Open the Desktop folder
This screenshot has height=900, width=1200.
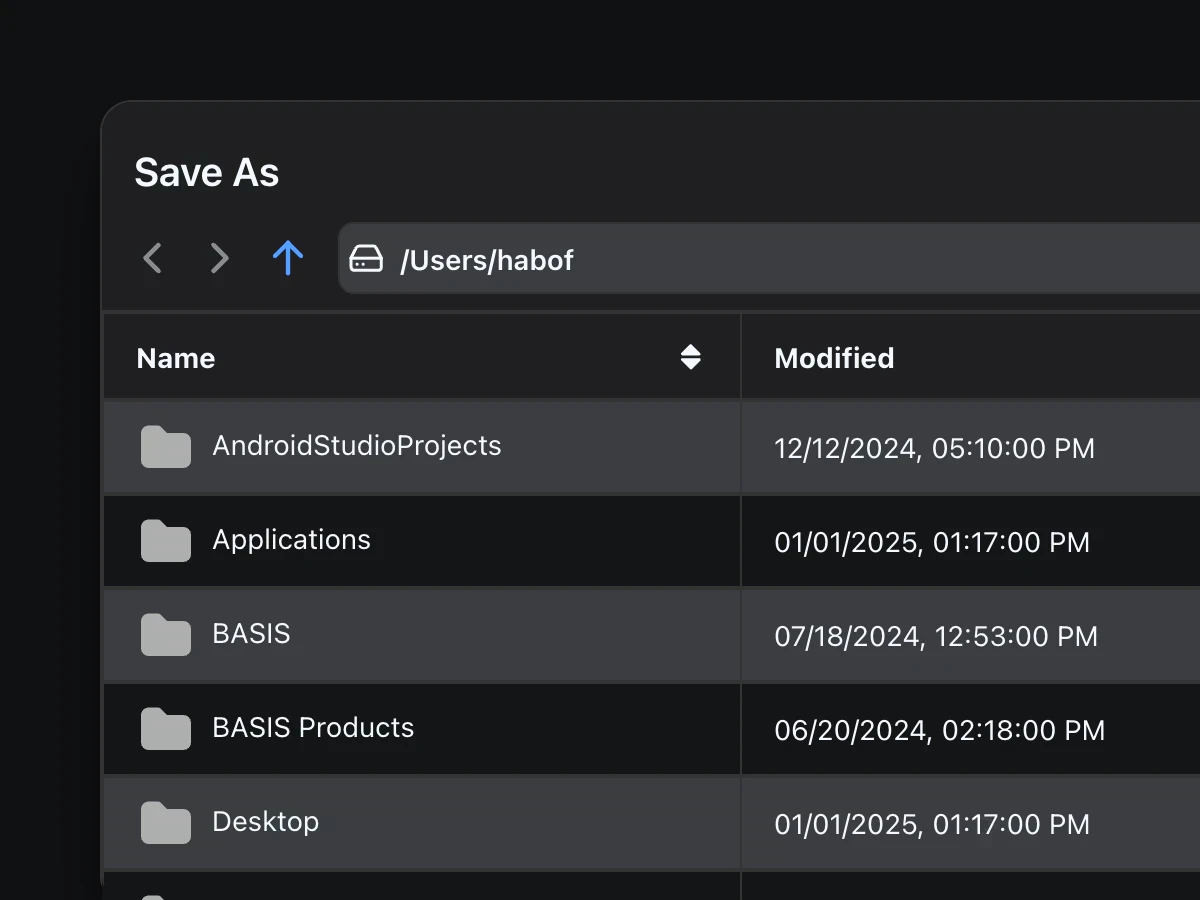pos(265,823)
